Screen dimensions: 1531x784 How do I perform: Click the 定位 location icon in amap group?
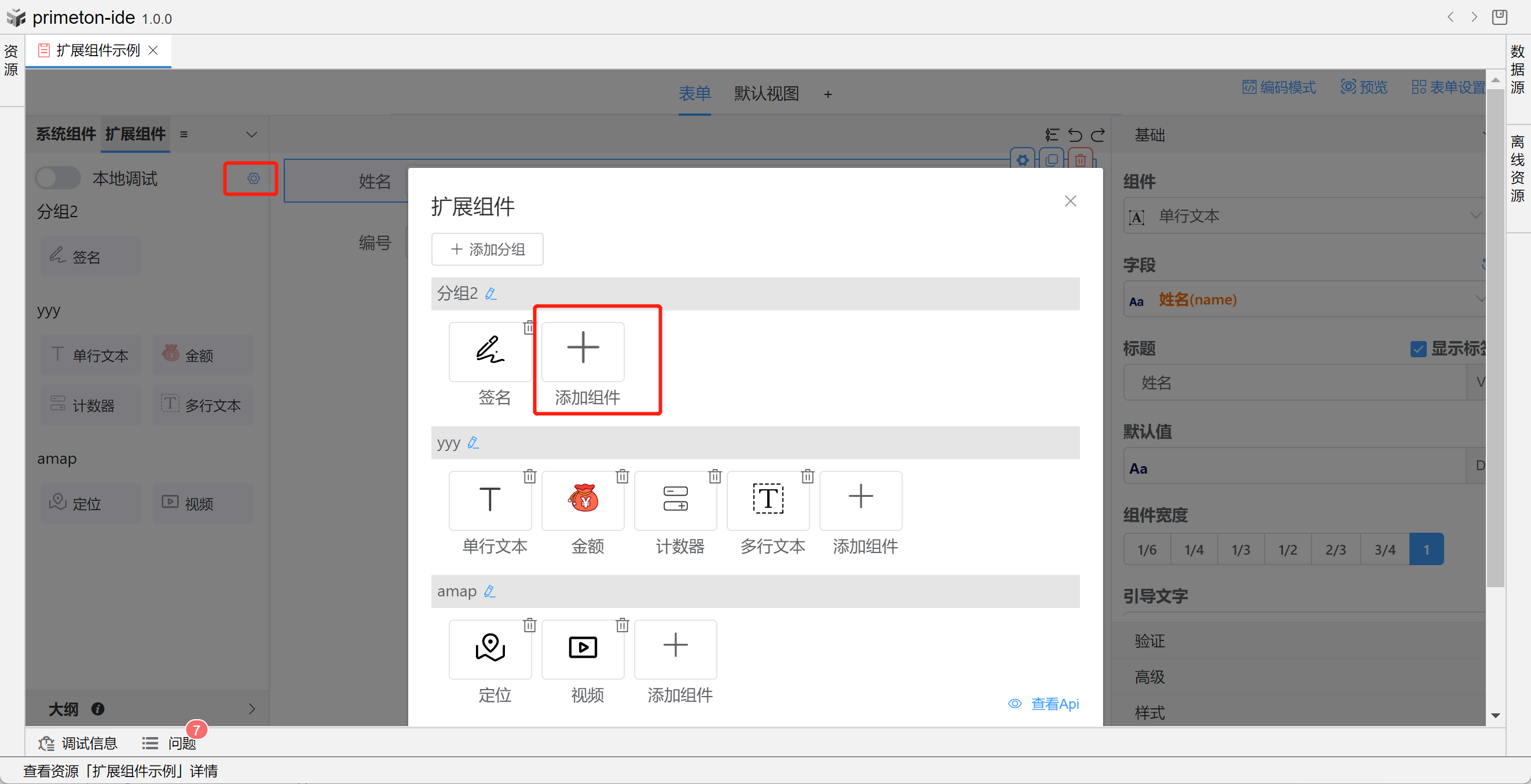tap(490, 648)
